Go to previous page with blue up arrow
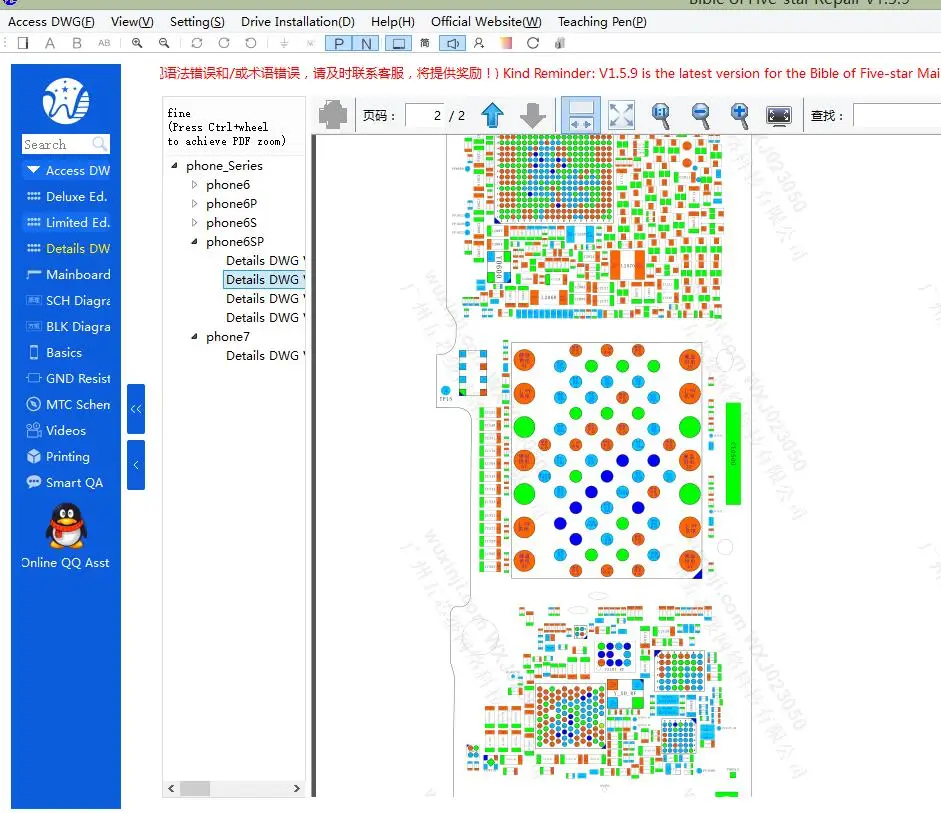 click(x=493, y=115)
